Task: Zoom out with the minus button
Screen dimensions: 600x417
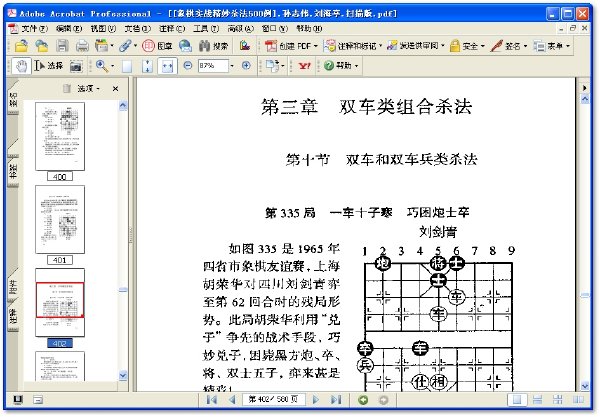Action: [188, 65]
